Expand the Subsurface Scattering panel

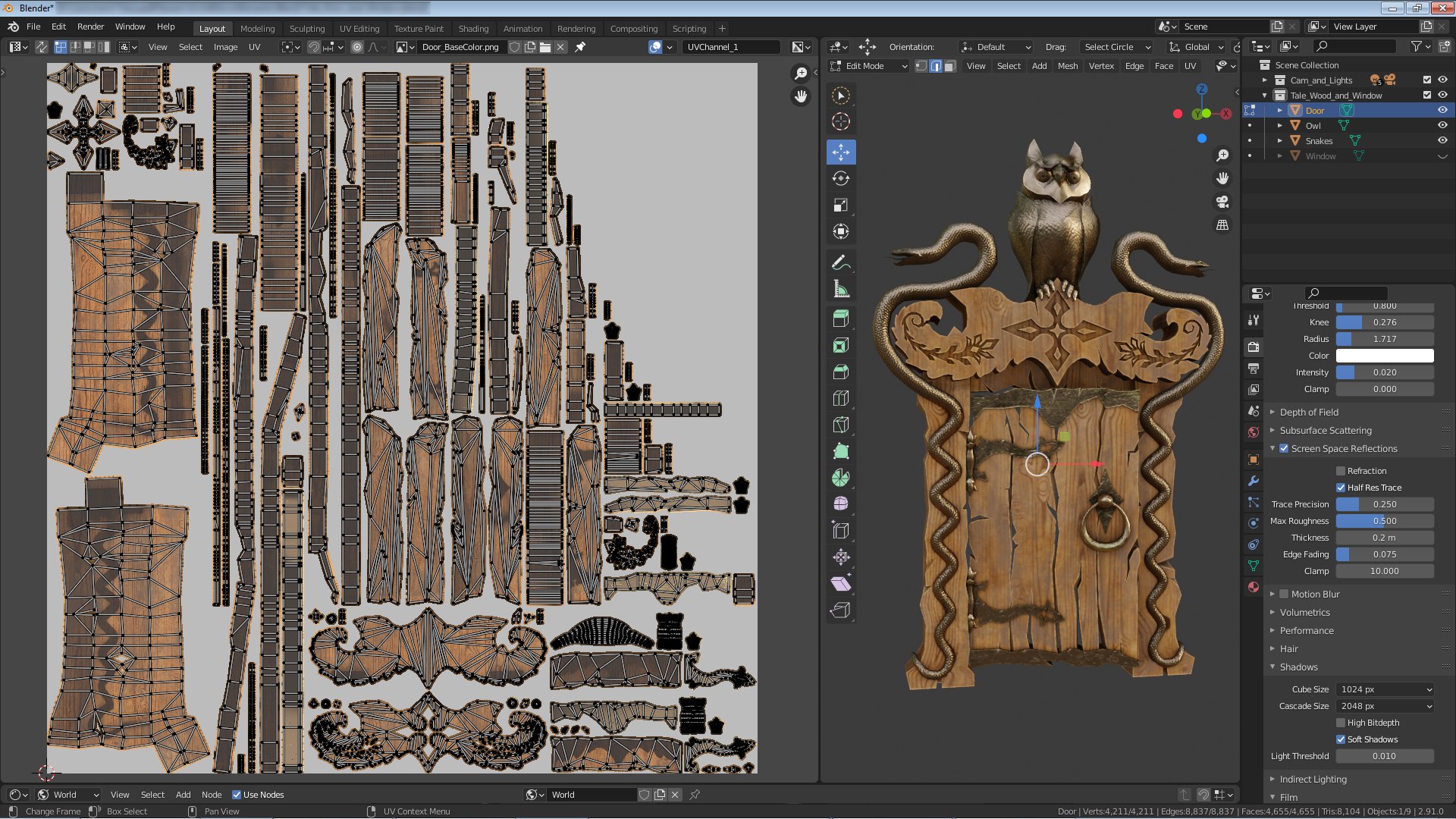(x=1325, y=430)
